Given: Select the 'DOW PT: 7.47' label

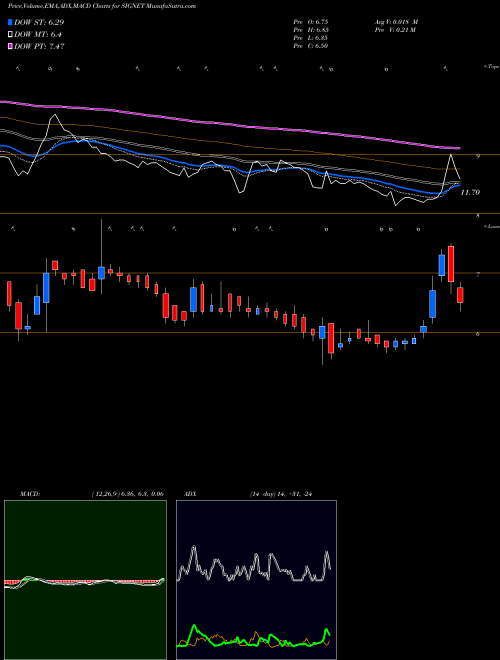Looking at the screenshot, I should (x=39, y=46).
